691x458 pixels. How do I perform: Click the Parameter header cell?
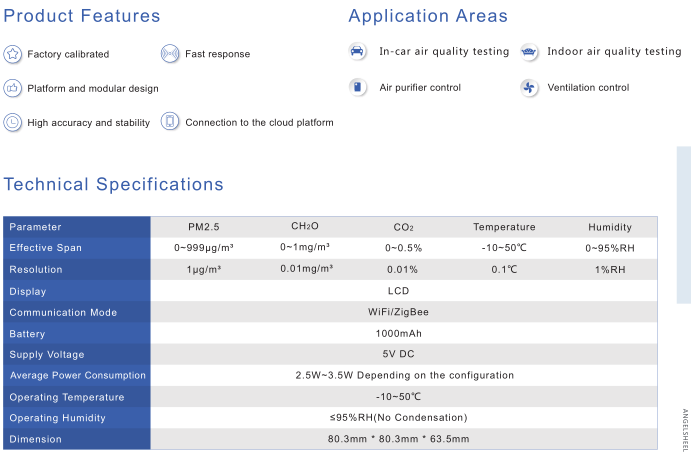click(77, 227)
